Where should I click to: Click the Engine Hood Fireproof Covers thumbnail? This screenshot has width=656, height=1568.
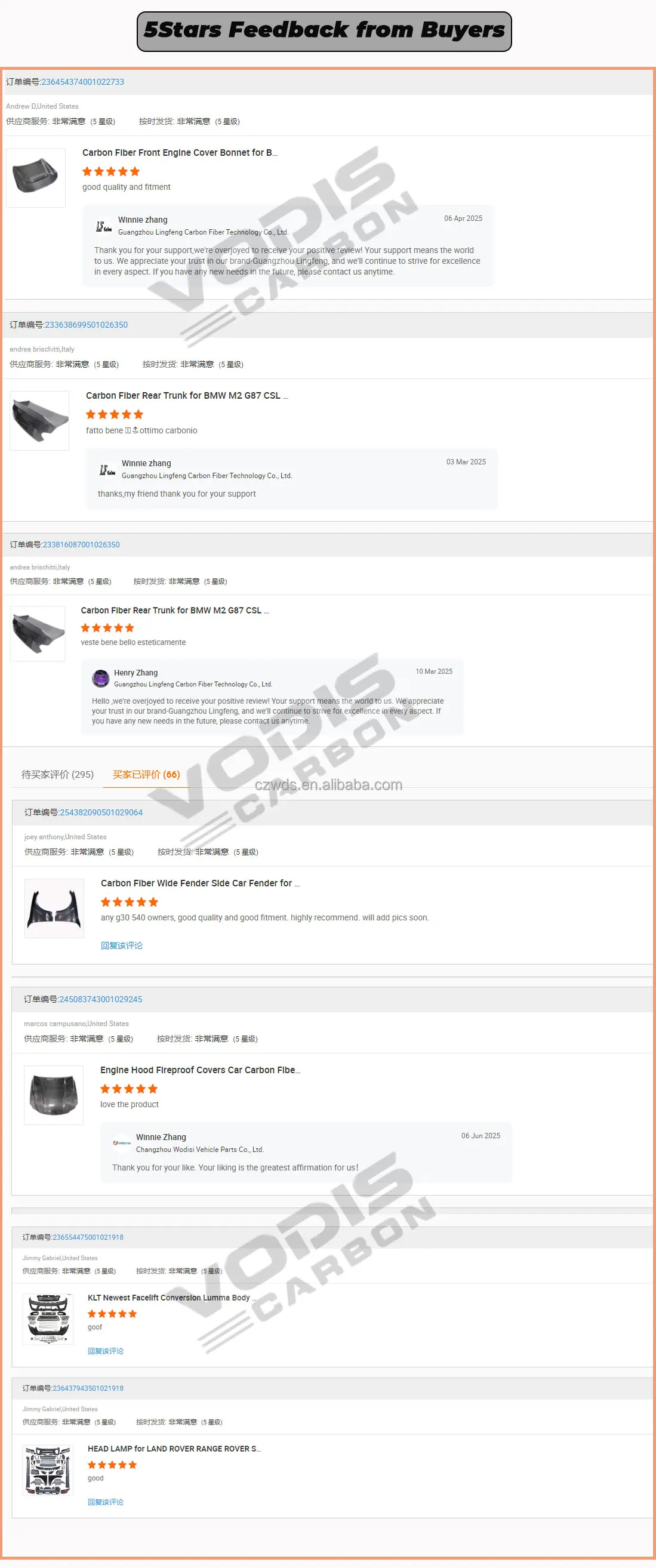[54, 1095]
